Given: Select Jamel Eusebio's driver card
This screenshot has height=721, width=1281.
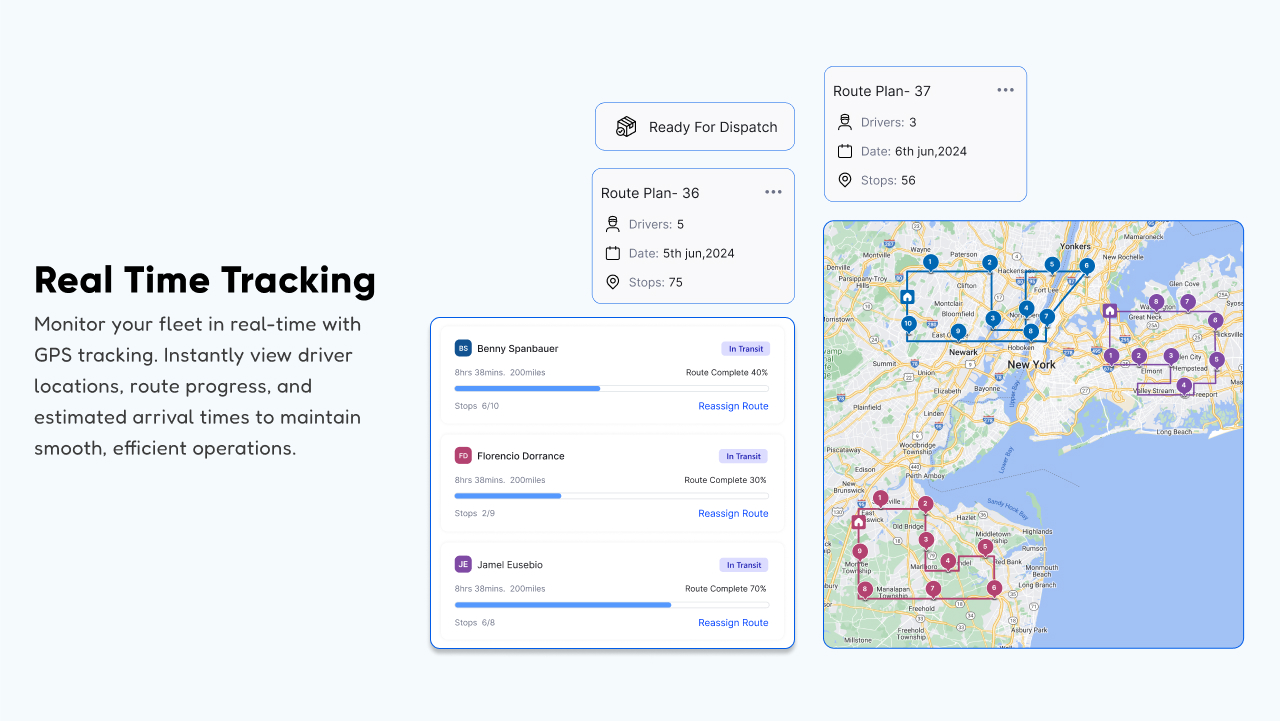Looking at the screenshot, I should tap(612, 592).
